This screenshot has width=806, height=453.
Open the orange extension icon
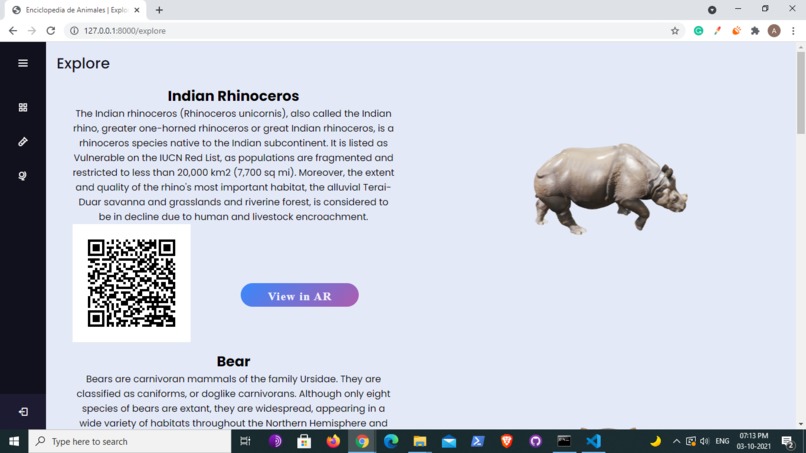point(736,31)
